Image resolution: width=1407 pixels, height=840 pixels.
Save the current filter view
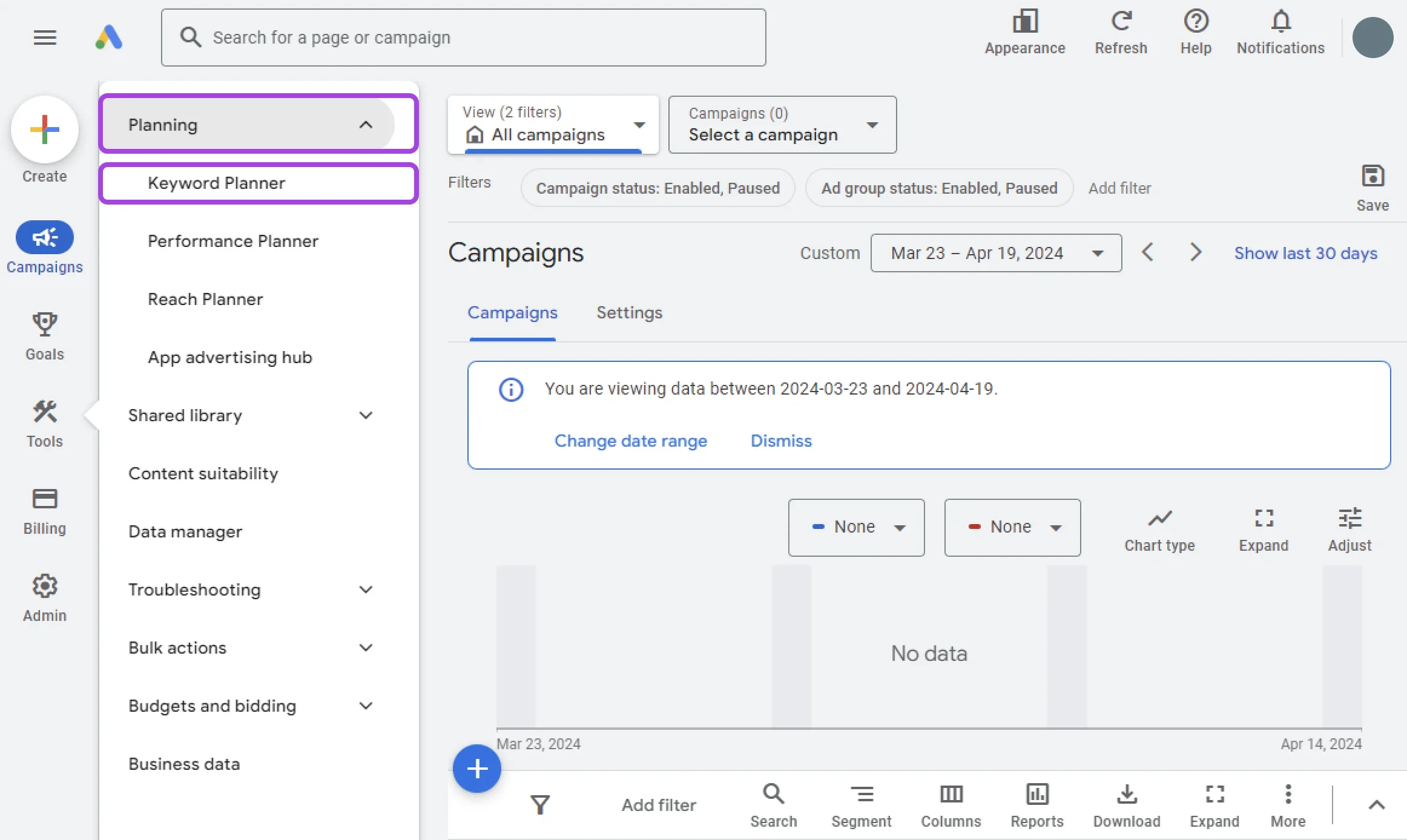click(1372, 188)
